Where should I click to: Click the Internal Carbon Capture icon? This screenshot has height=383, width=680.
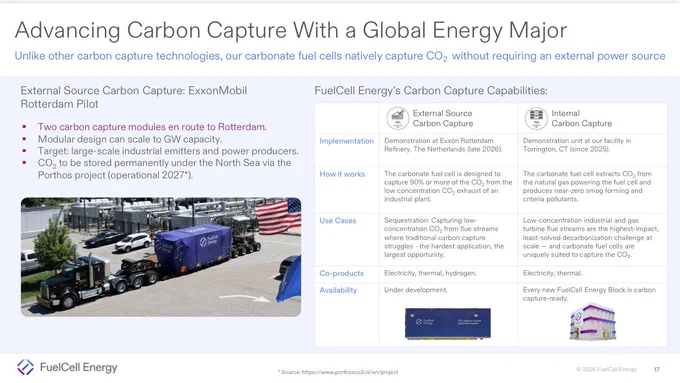click(x=536, y=118)
